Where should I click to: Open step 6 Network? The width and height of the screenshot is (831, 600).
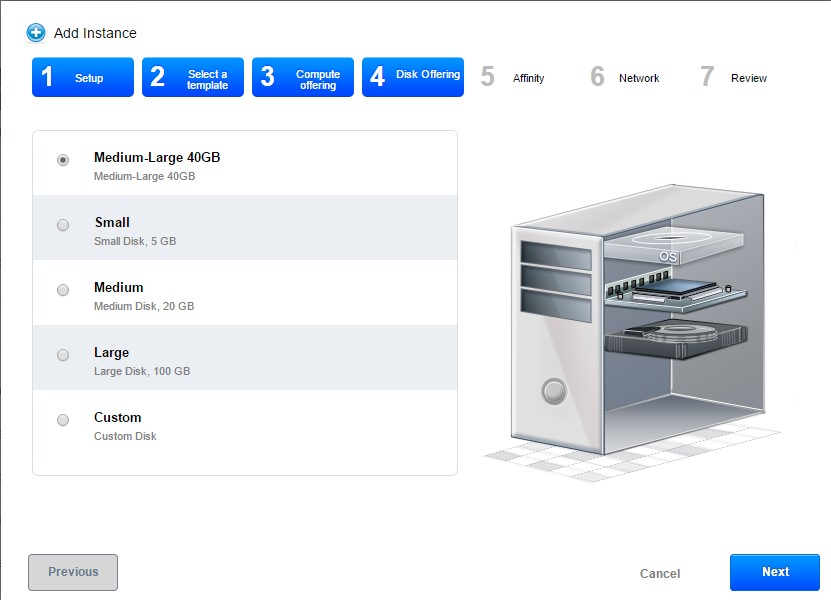coord(626,78)
